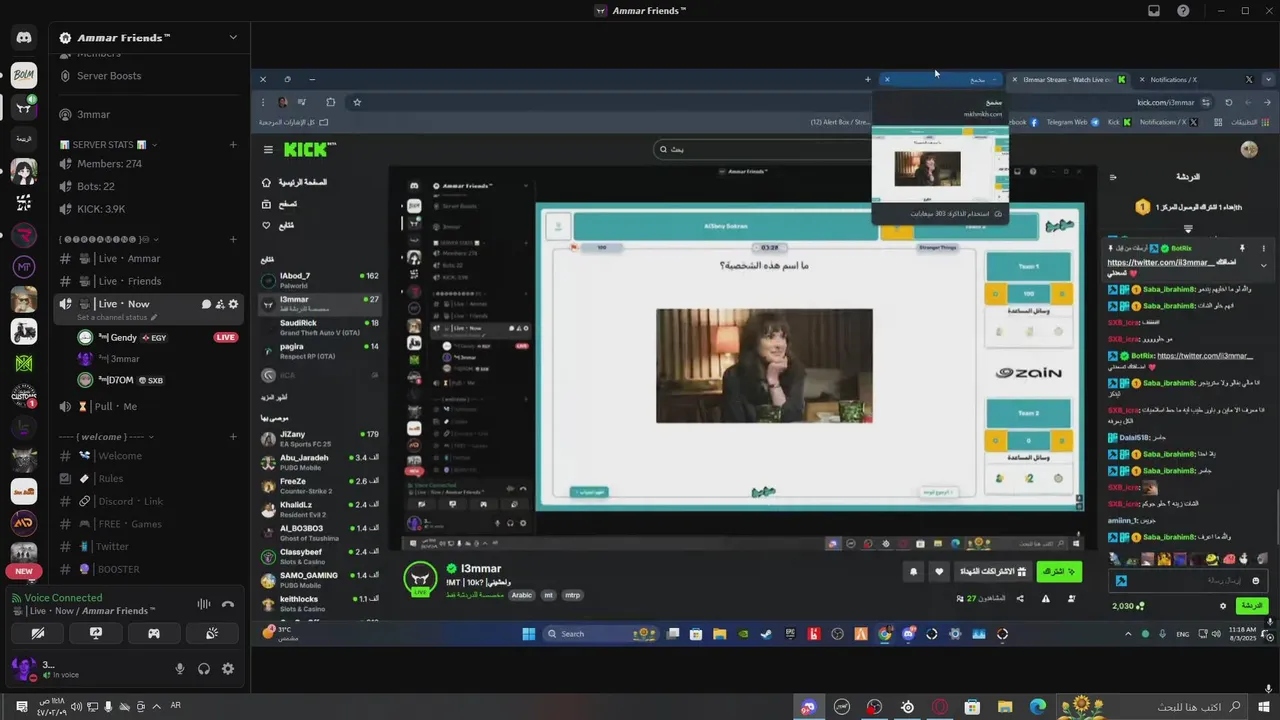Open the soundboard button
1280x720 pixels.
(x=212, y=633)
